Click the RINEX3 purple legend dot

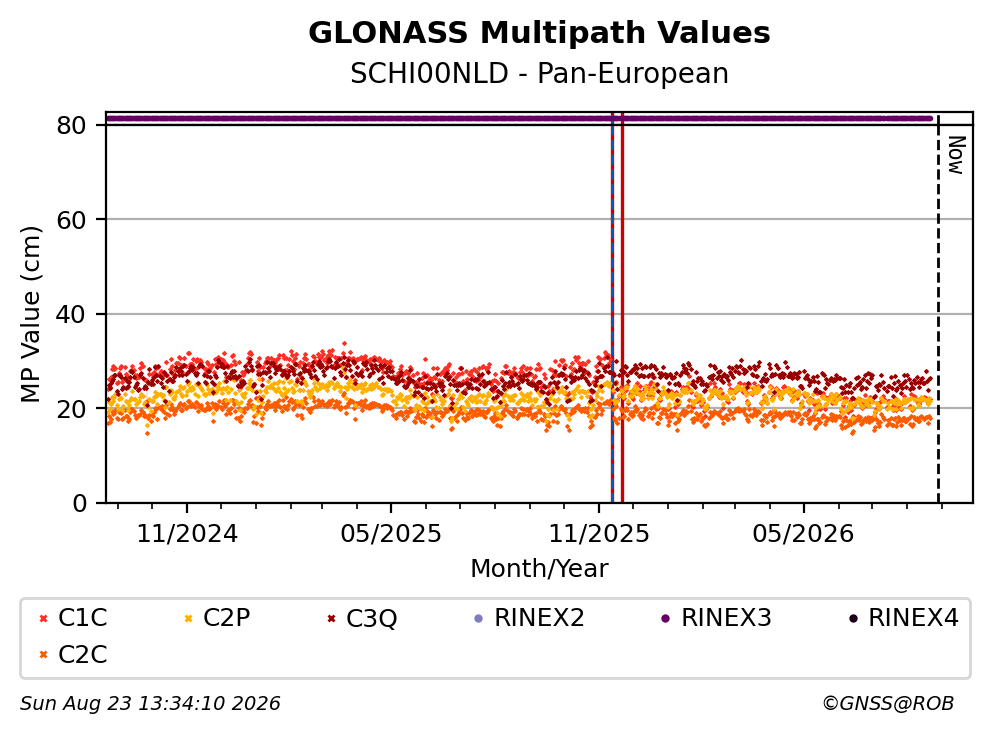point(666,618)
